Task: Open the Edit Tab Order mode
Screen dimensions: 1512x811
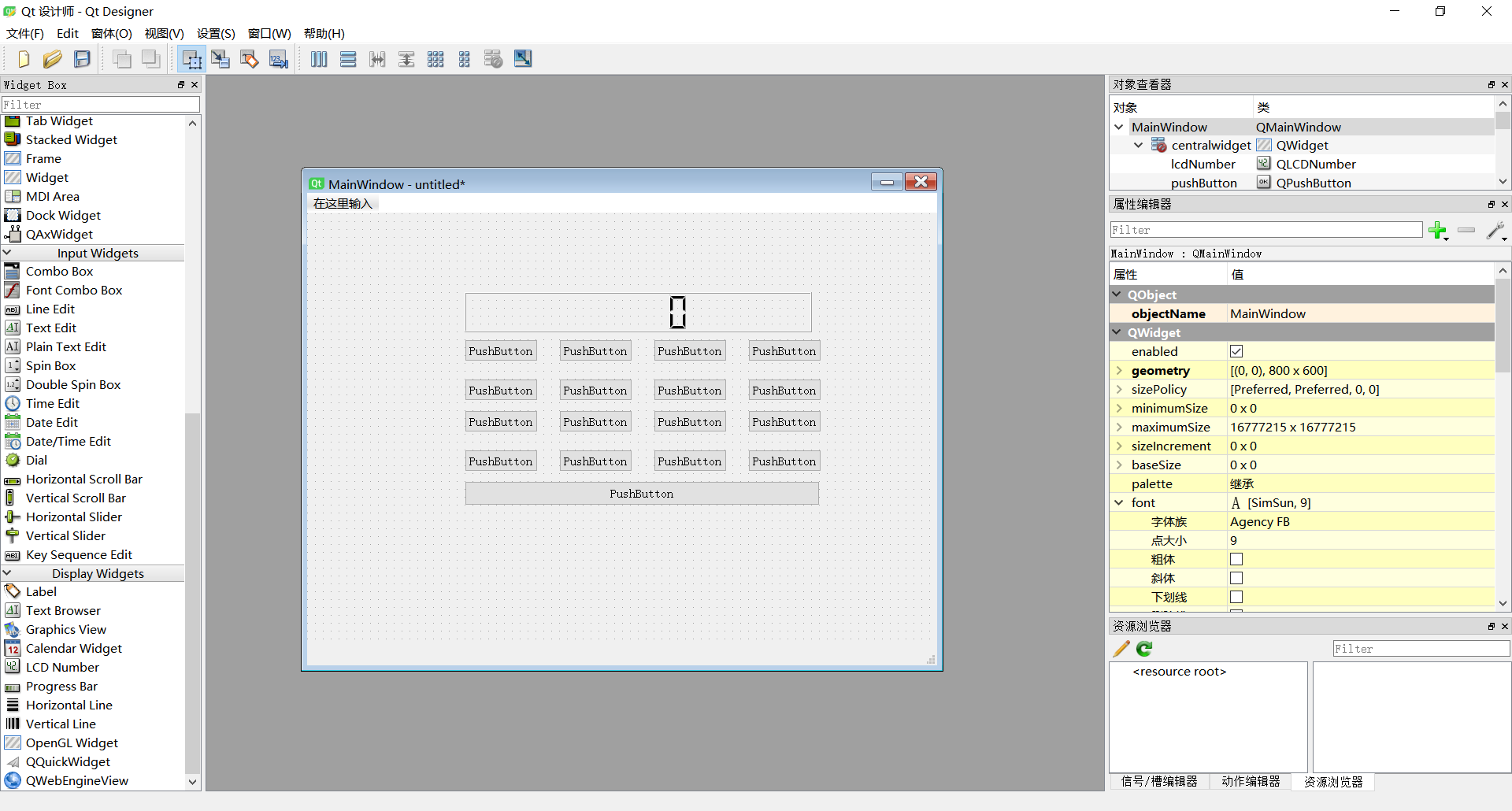Action: [279, 58]
